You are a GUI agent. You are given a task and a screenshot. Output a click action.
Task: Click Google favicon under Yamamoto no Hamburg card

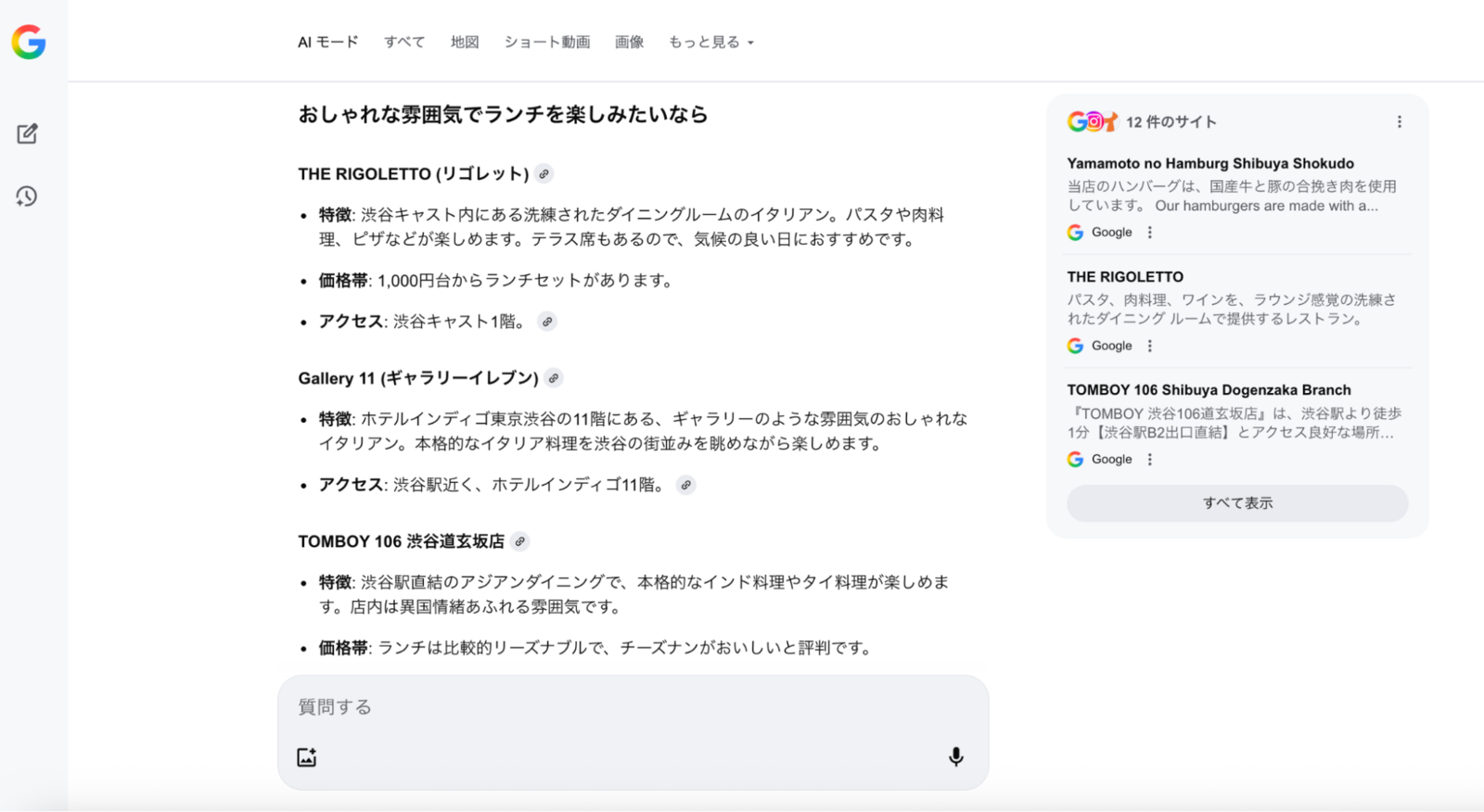(1075, 233)
